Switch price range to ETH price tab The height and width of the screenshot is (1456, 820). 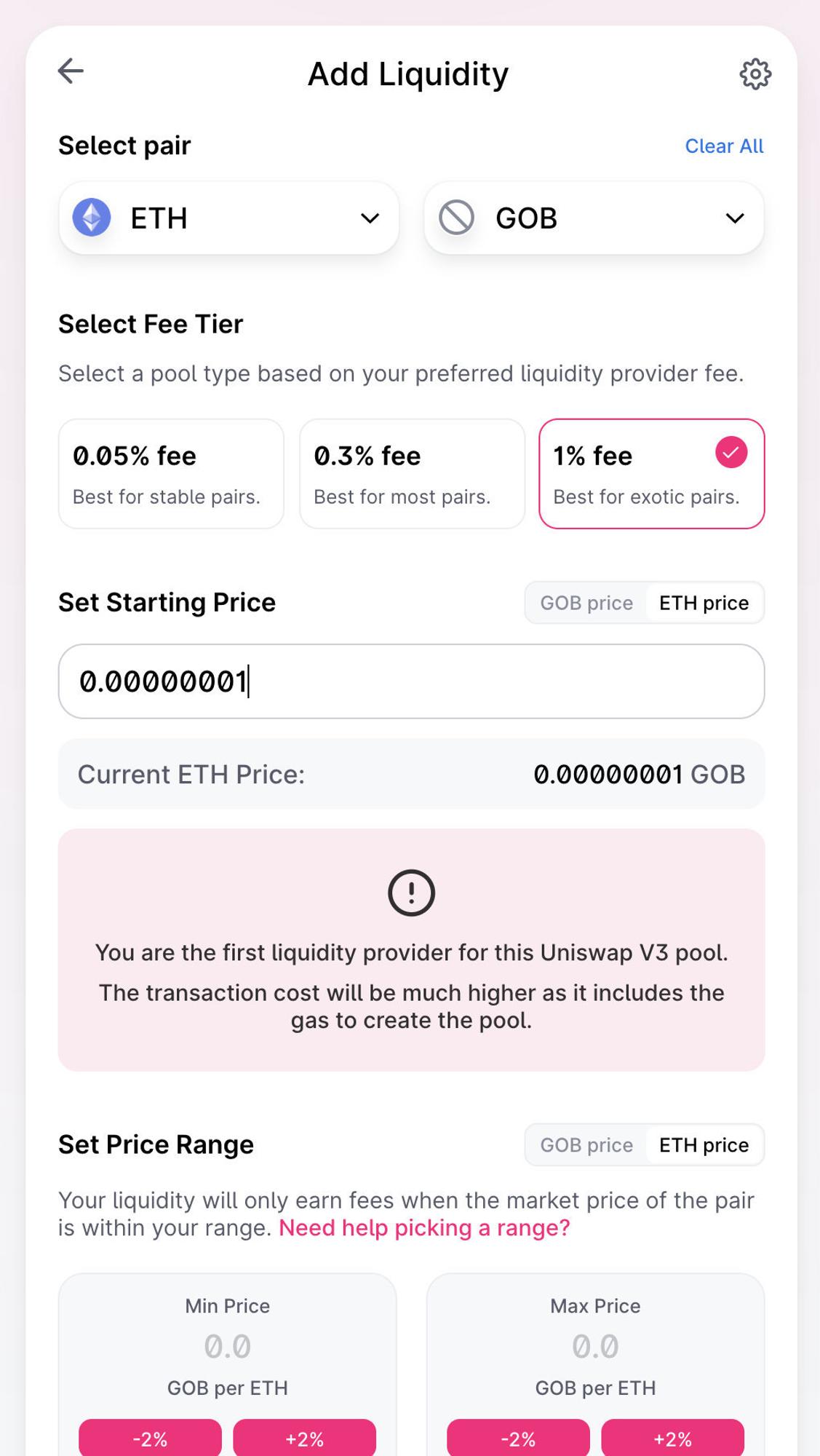[704, 1145]
